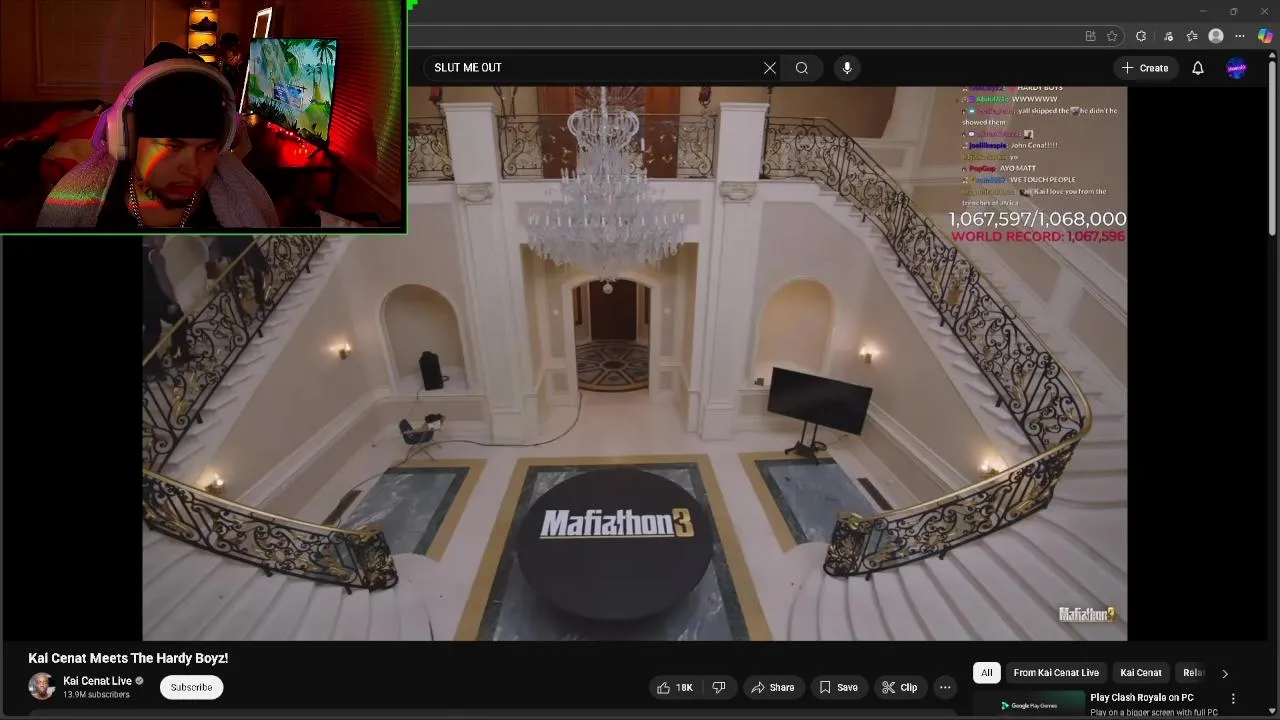This screenshot has width=1280, height=720.
Task: Clear the YouTube search box text
Action: coord(770,68)
